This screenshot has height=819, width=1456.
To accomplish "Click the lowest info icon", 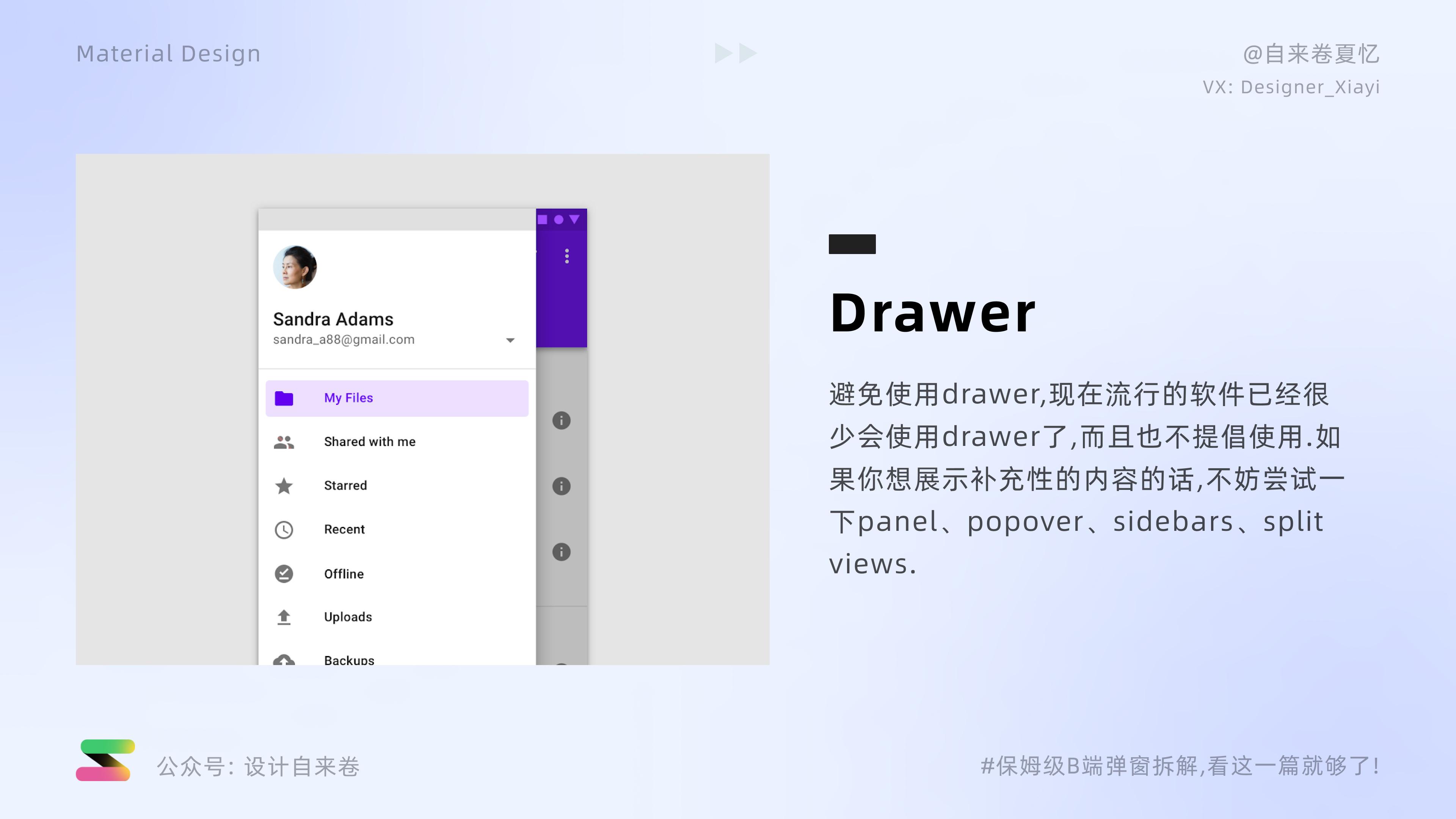I will click(561, 552).
